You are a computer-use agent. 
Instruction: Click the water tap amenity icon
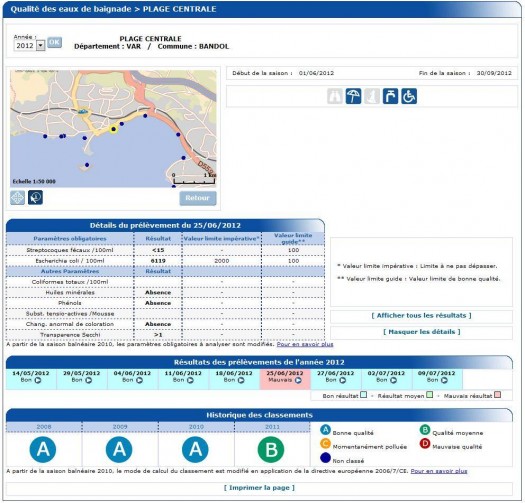(390, 96)
